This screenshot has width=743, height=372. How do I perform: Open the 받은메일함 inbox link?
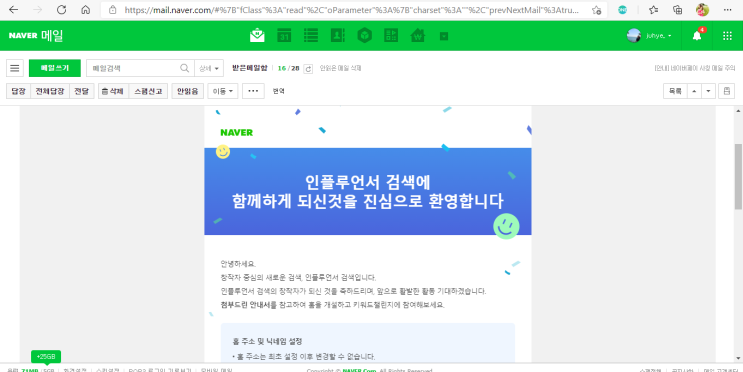[250, 68]
